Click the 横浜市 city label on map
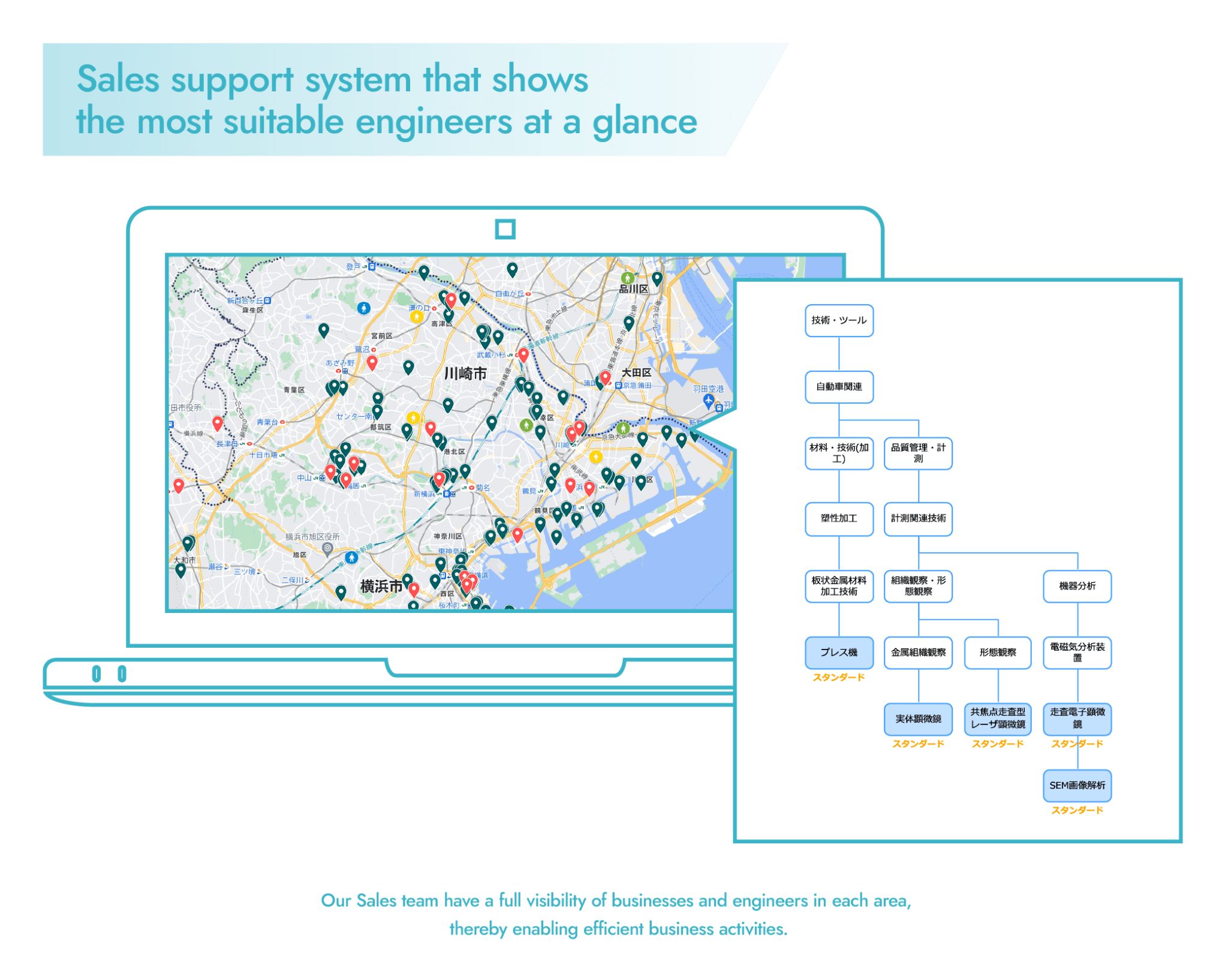 point(381,586)
